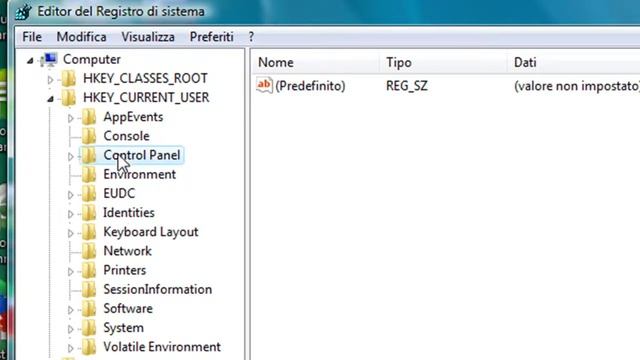Expand the Keyboard Layout key
The image size is (640, 360).
(x=71, y=233)
